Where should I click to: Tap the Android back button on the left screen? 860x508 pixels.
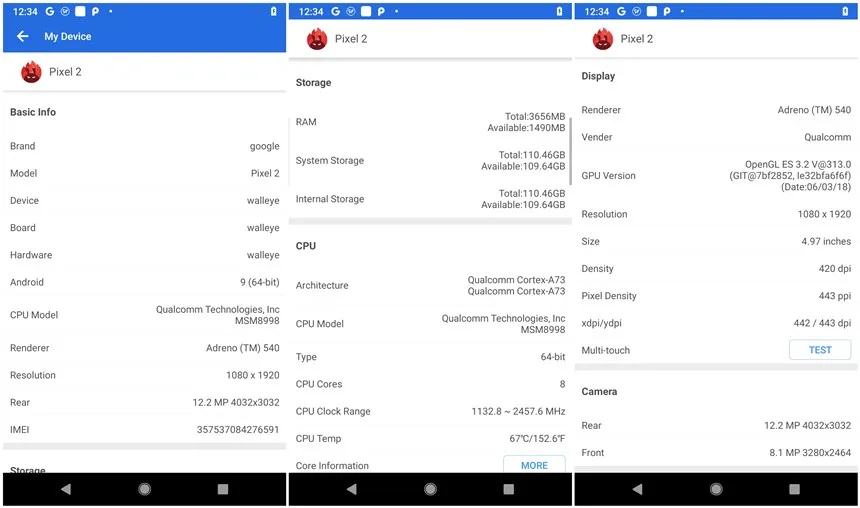(66, 489)
